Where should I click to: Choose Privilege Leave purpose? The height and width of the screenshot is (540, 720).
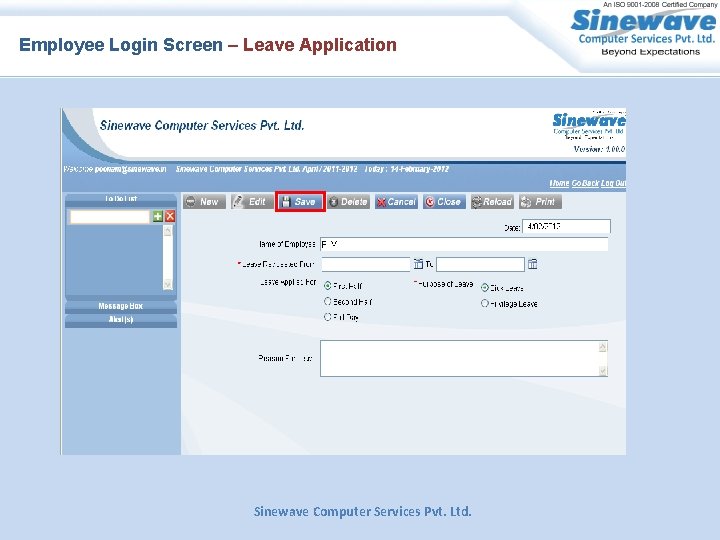tap(484, 303)
